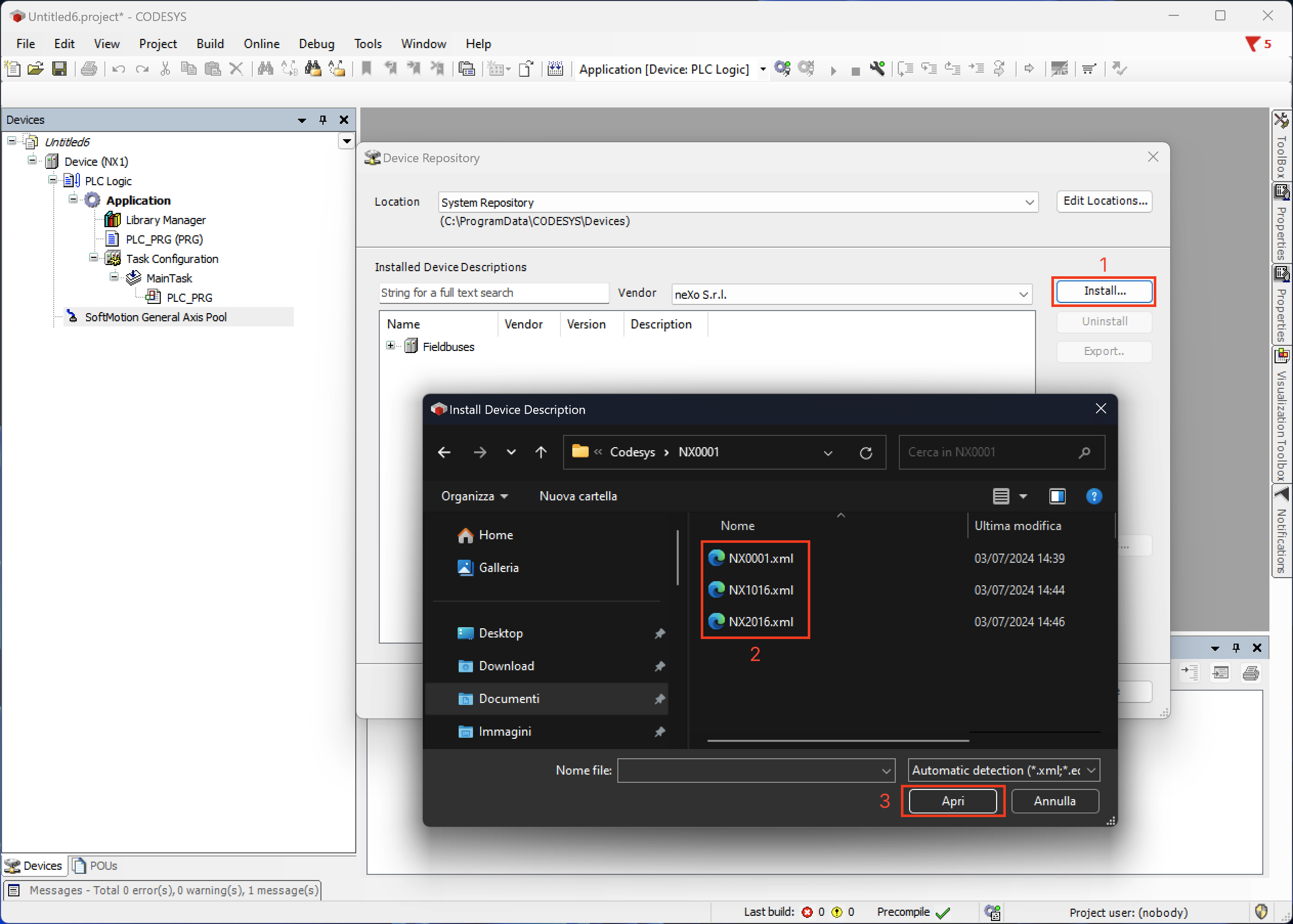Viewport: 1293px width, 924px height.
Task: Open the Vendor dropdown showing neXo S.r.l.
Action: (x=1023, y=295)
